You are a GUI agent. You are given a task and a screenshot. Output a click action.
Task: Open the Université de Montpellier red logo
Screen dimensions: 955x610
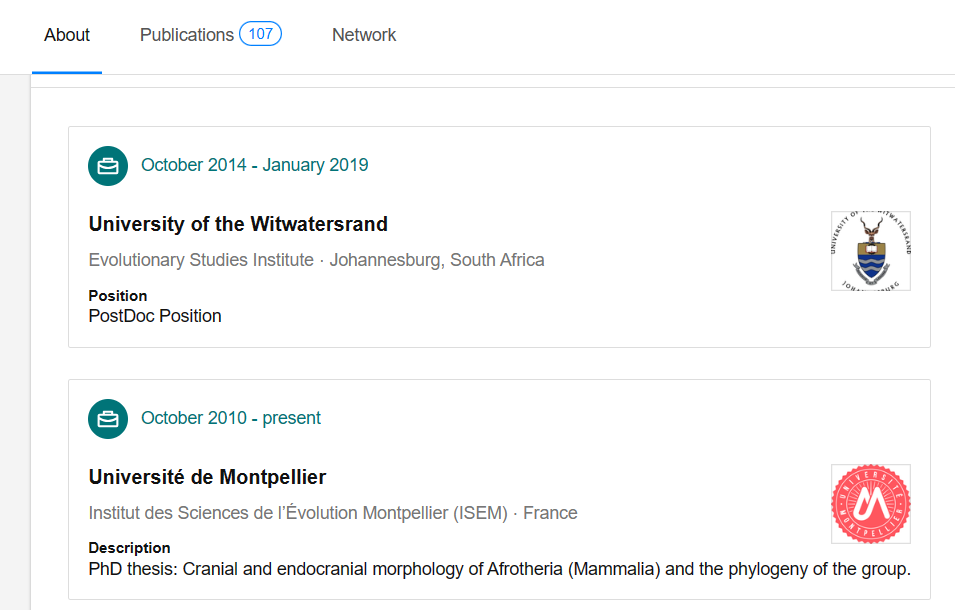coord(870,504)
